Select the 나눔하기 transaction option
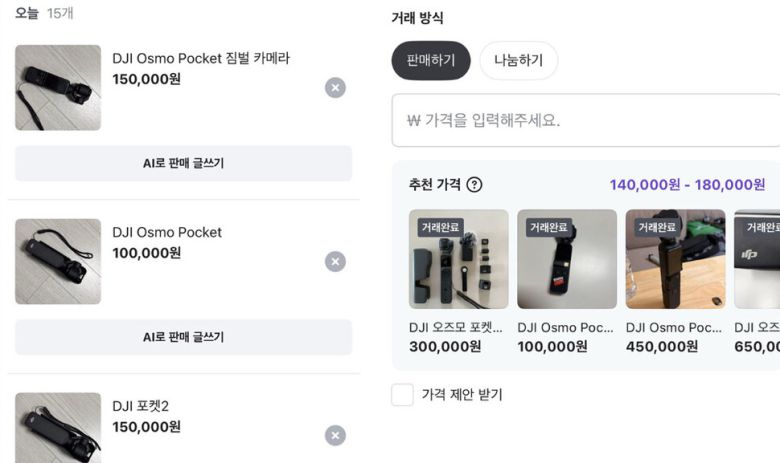Viewport: 780px width, 463px height. 518,60
